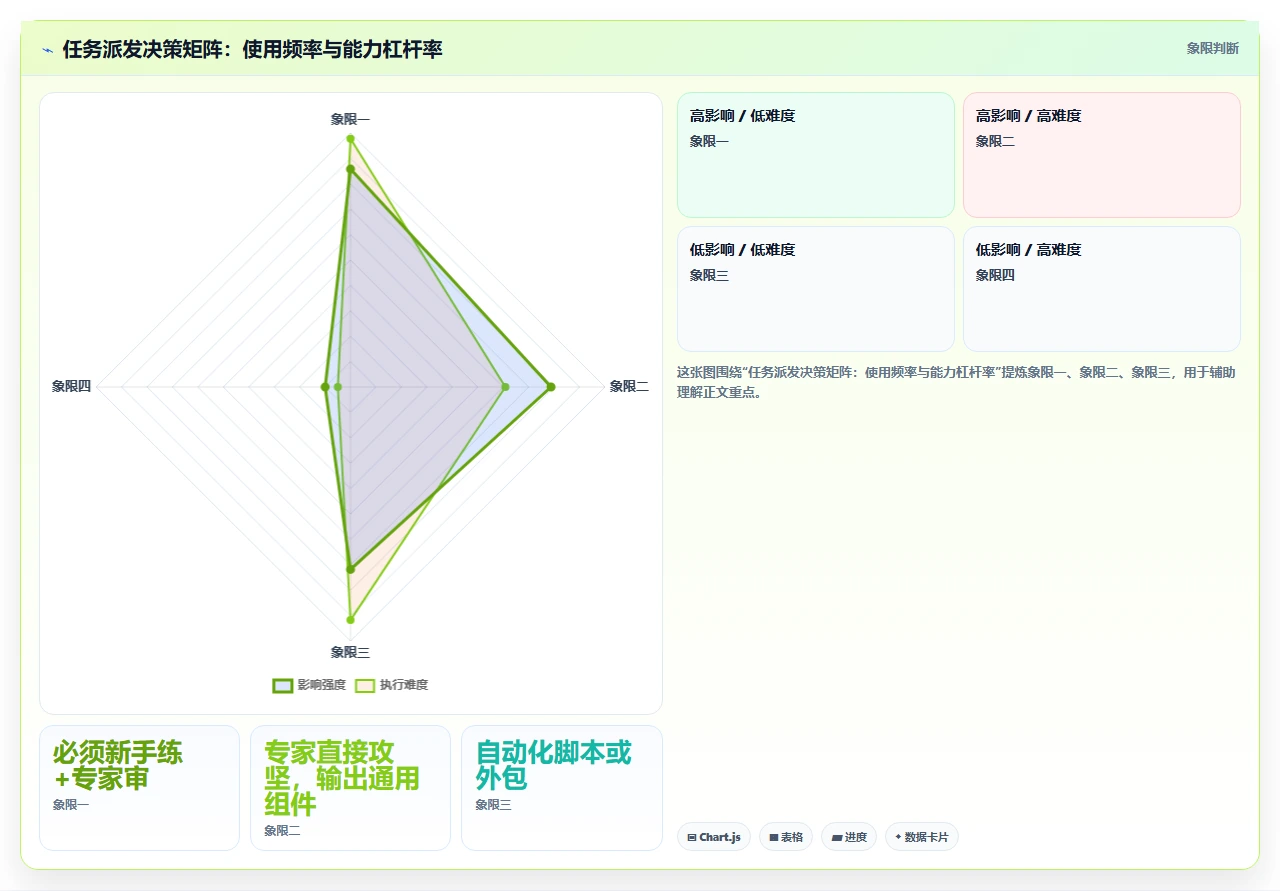The width and height of the screenshot is (1280, 891).
Task: Click 影响强度 data point on 象限四 axis
Action: (x=325, y=386)
